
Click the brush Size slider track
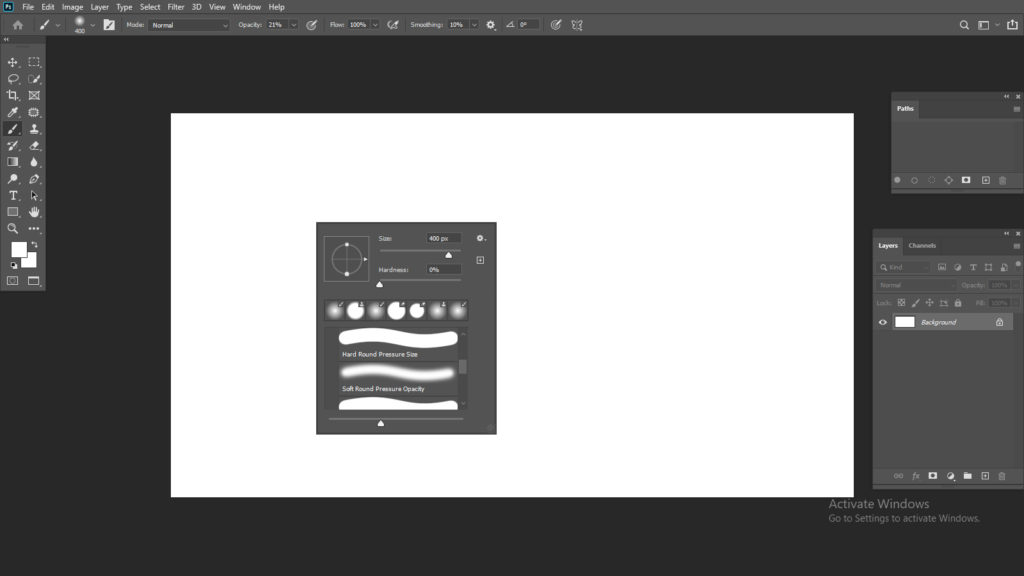click(x=420, y=251)
